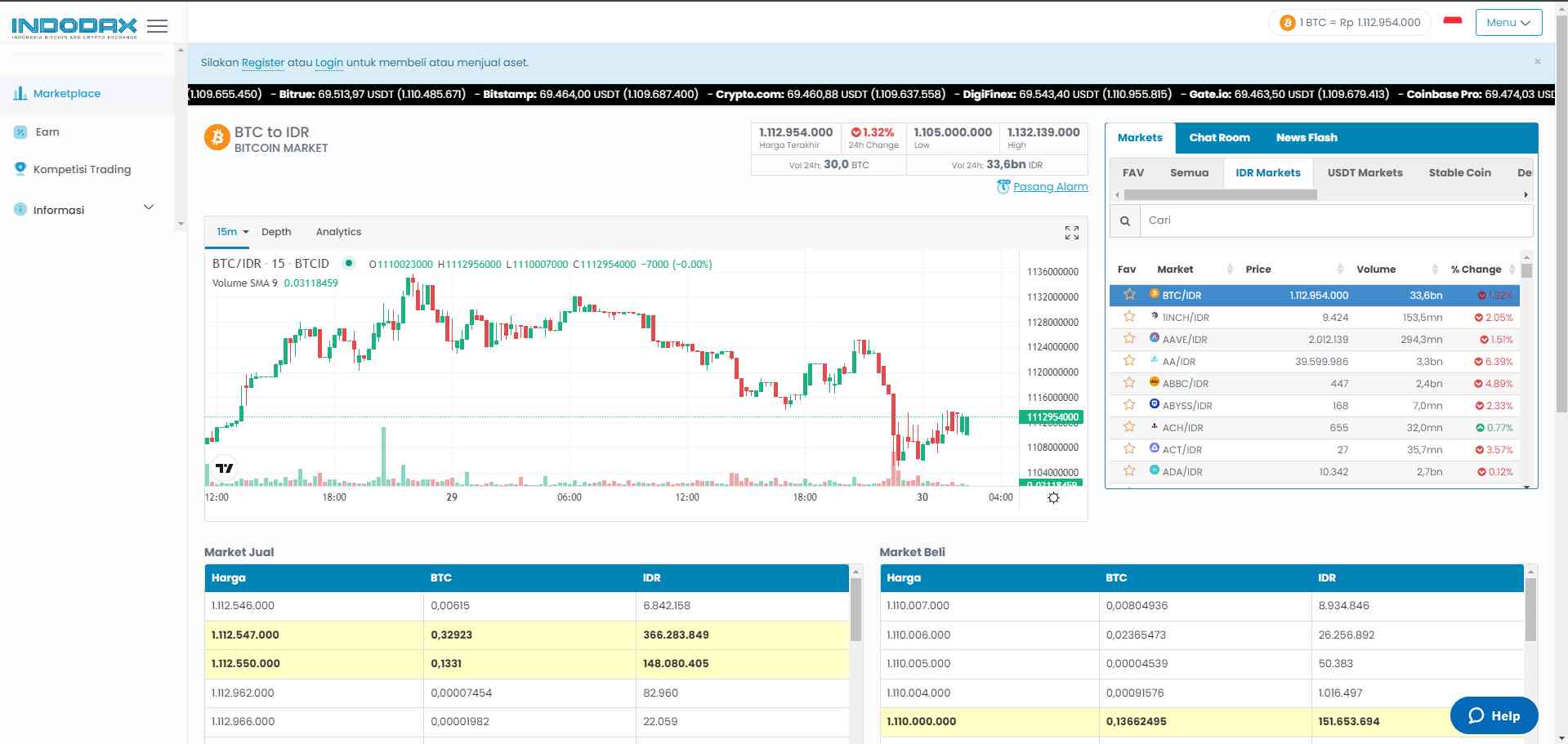Open the Earn section icon
Image resolution: width=1568 pixels, height=744 pixels.
click(20, 131)
